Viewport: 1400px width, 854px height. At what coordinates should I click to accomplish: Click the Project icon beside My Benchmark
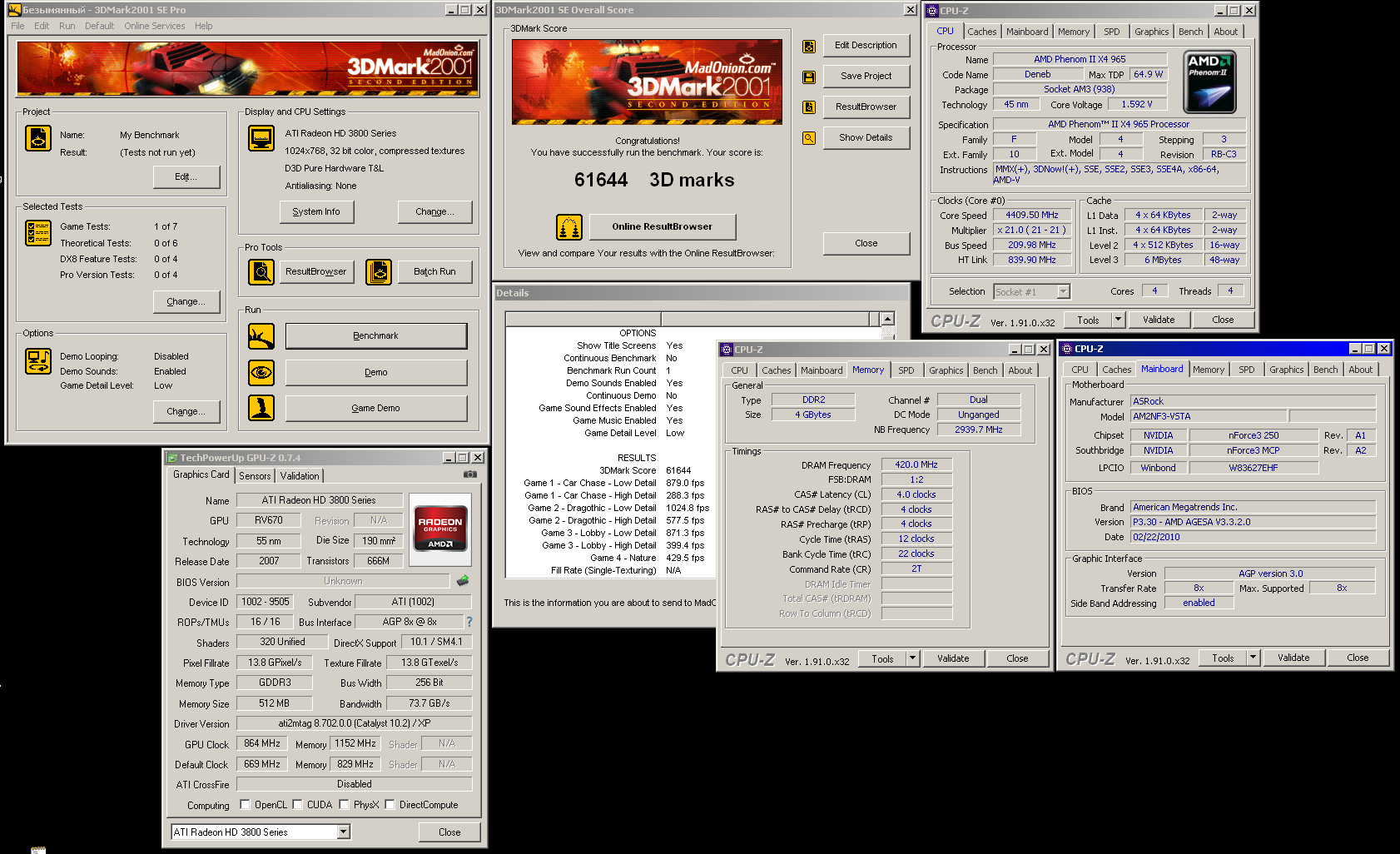coord(38,138)
